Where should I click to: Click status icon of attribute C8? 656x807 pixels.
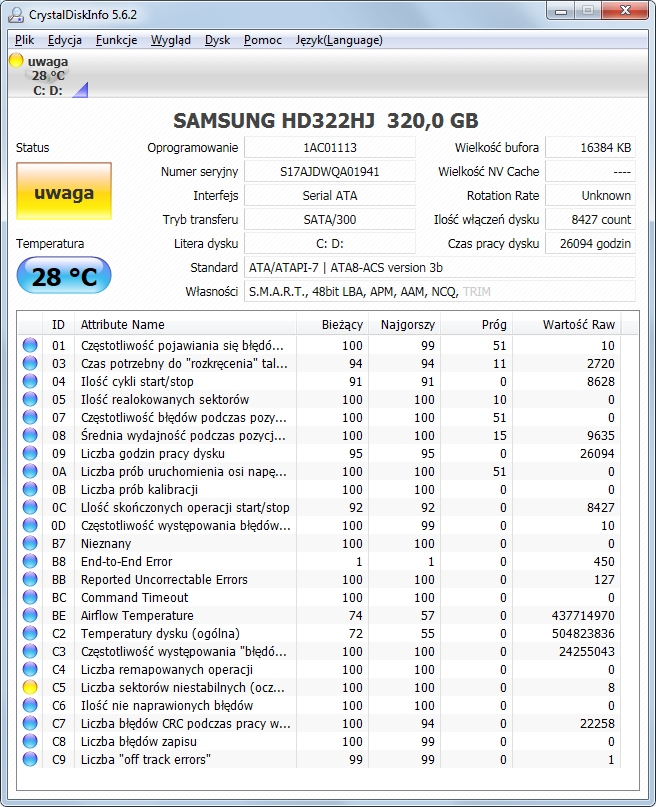point(30,741)
